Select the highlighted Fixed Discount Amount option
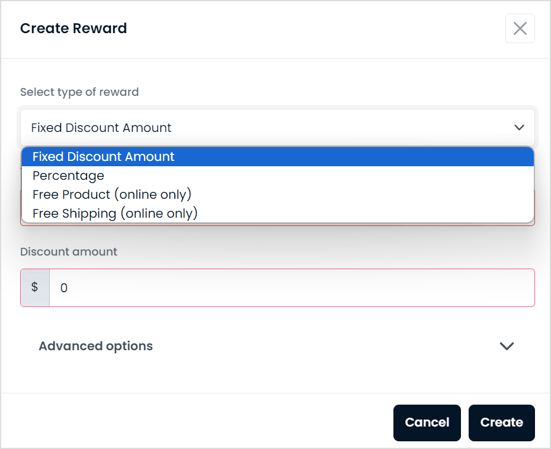 pyautogui.click(x=278, y=157)
